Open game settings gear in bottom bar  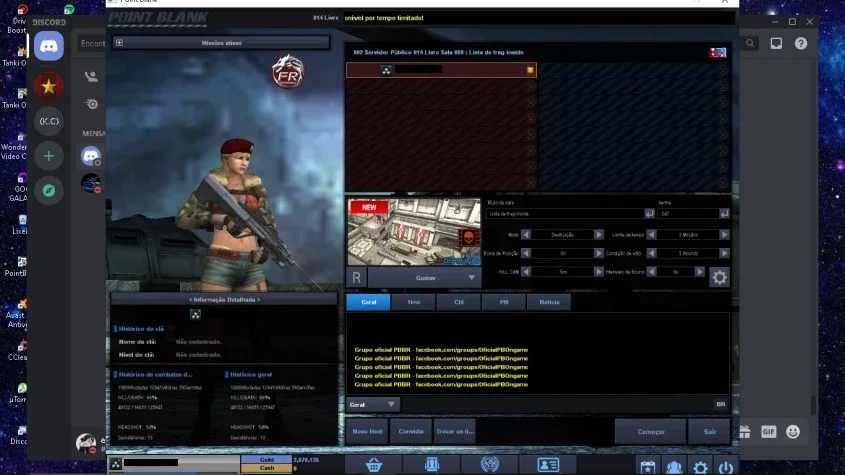[701, 467]
